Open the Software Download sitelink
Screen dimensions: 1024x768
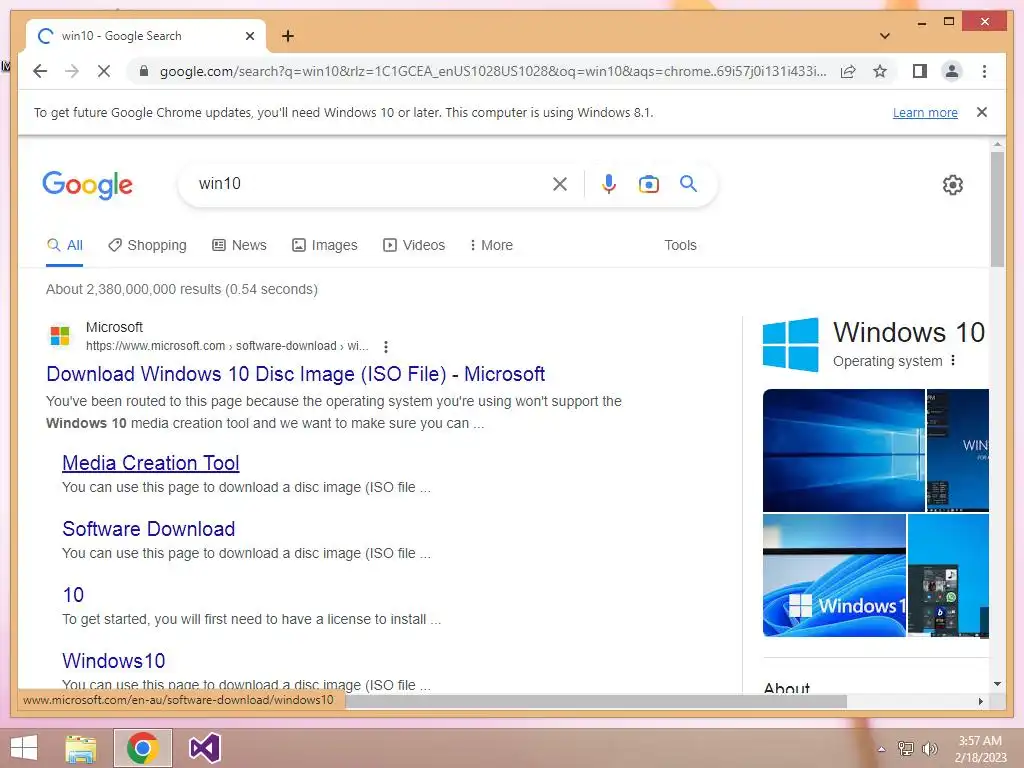pos(149,529)
